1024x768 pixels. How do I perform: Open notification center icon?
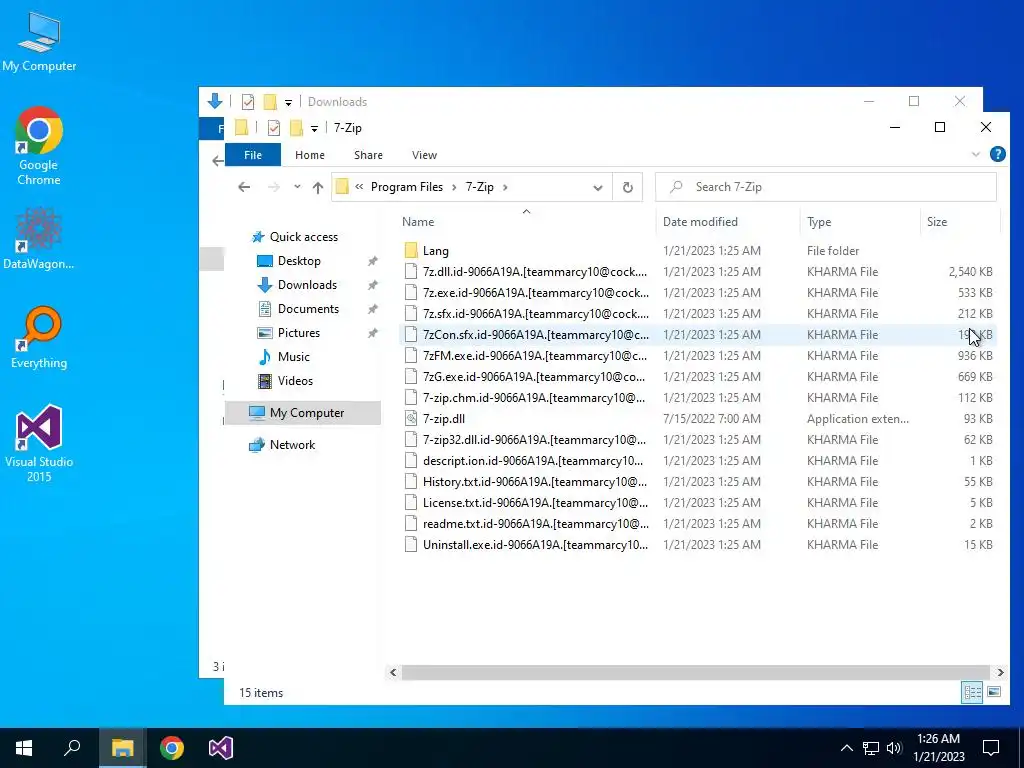[x=991, y=748]
